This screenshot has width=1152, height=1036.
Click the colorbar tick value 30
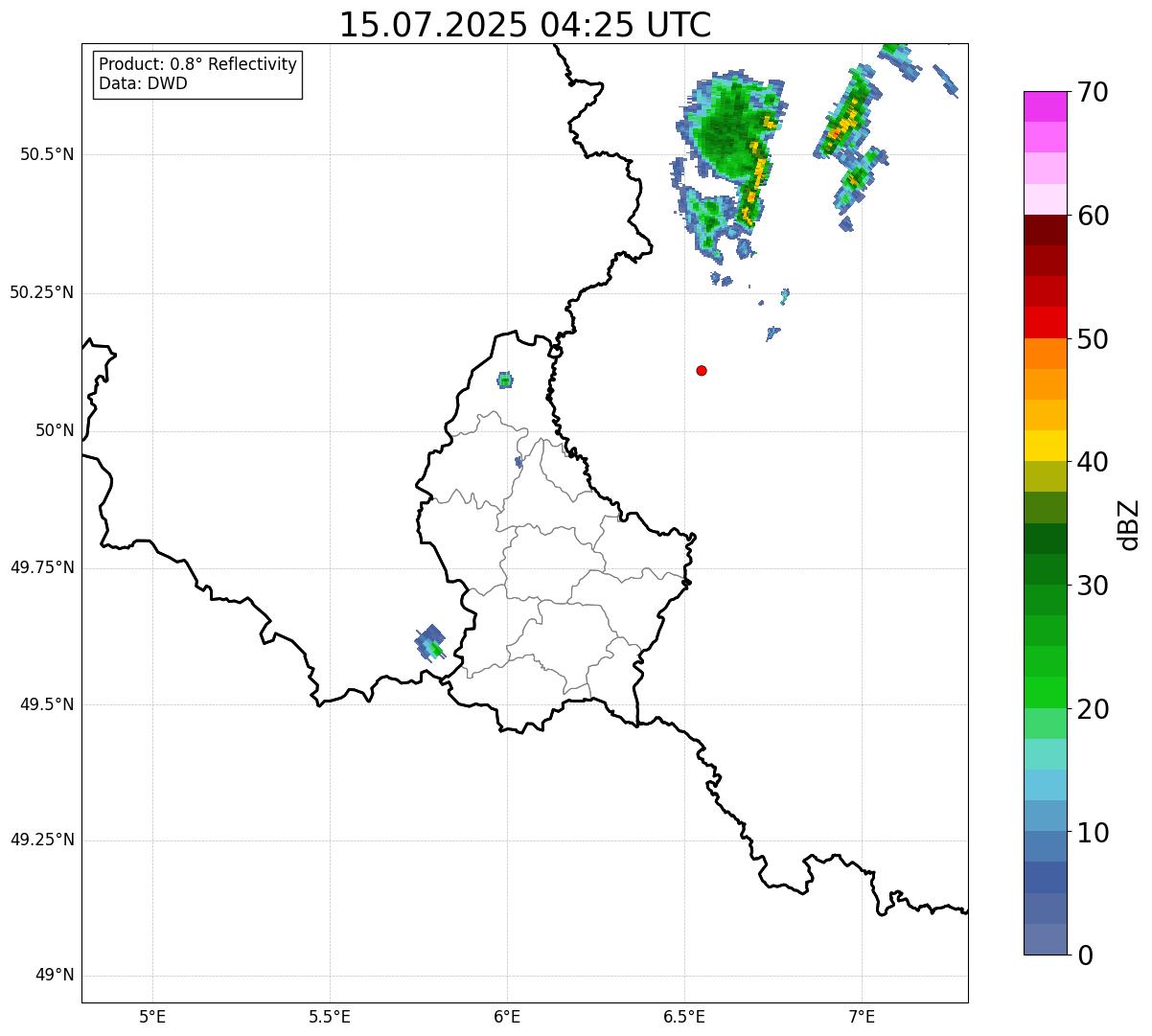(x=1093, y=586)
